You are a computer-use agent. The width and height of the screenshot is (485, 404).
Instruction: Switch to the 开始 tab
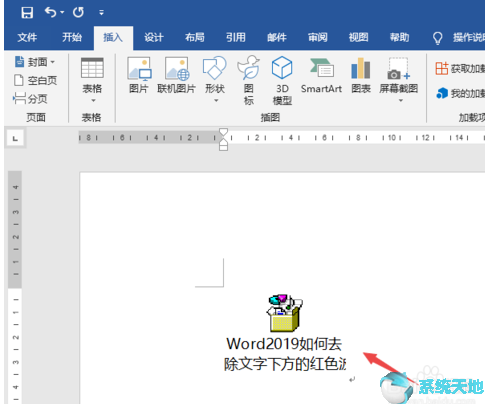click(x=72, y=37)
